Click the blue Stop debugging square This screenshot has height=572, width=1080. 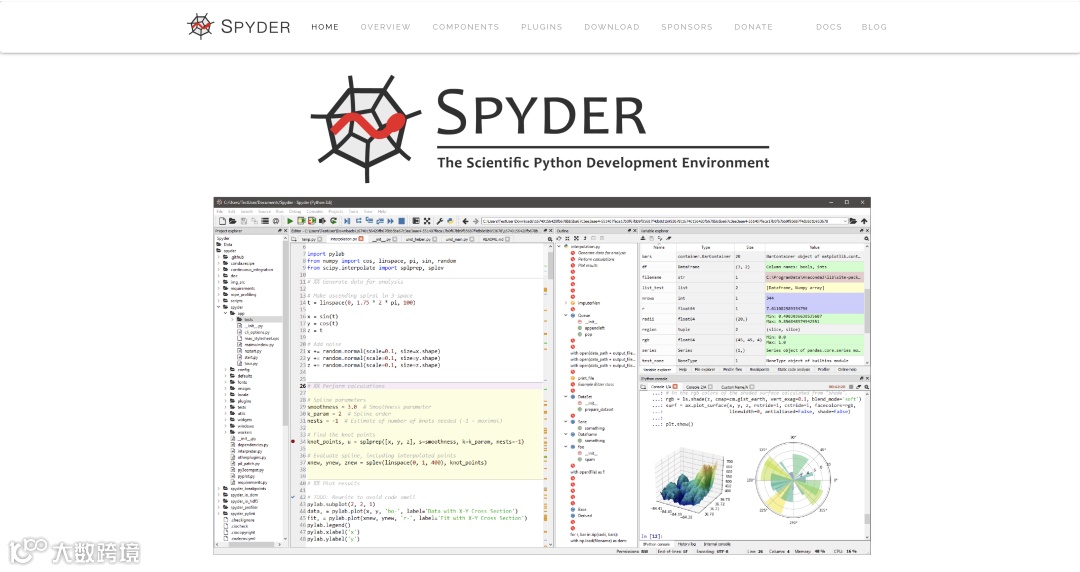pos(402,221)
